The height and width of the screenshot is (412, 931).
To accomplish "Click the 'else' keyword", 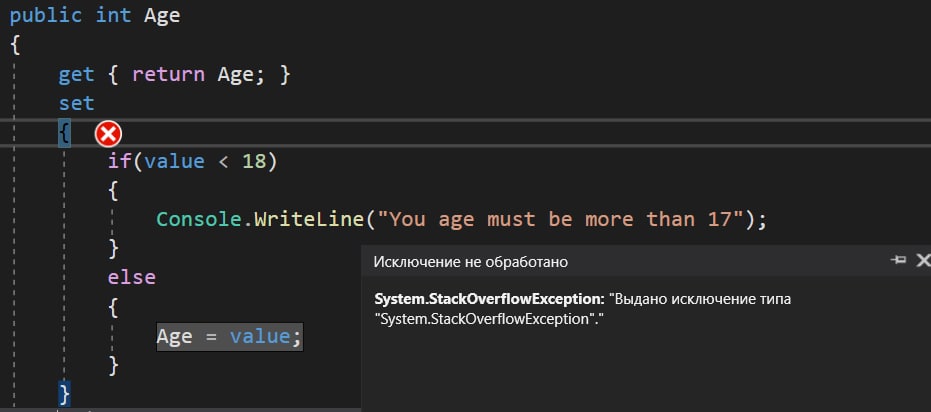I will coord(131,277).
